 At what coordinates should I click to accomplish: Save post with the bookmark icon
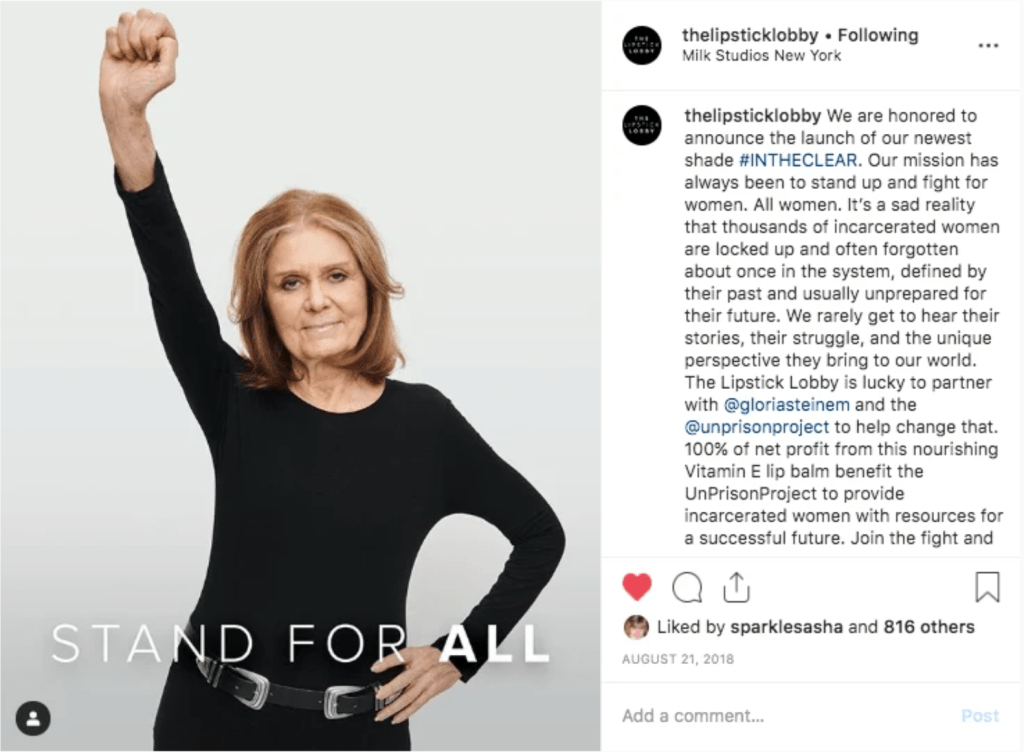pos(987,586)
